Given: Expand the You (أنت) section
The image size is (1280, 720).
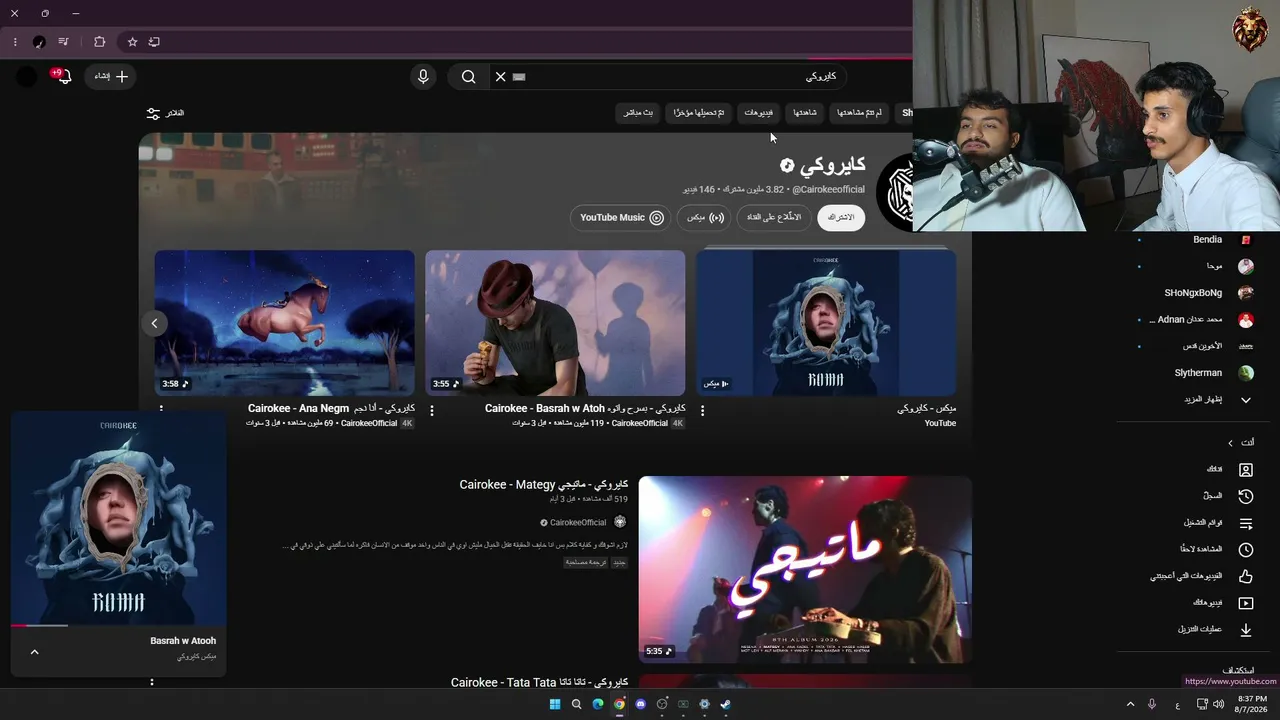Looking at the screenshot, I should 1240,442.
